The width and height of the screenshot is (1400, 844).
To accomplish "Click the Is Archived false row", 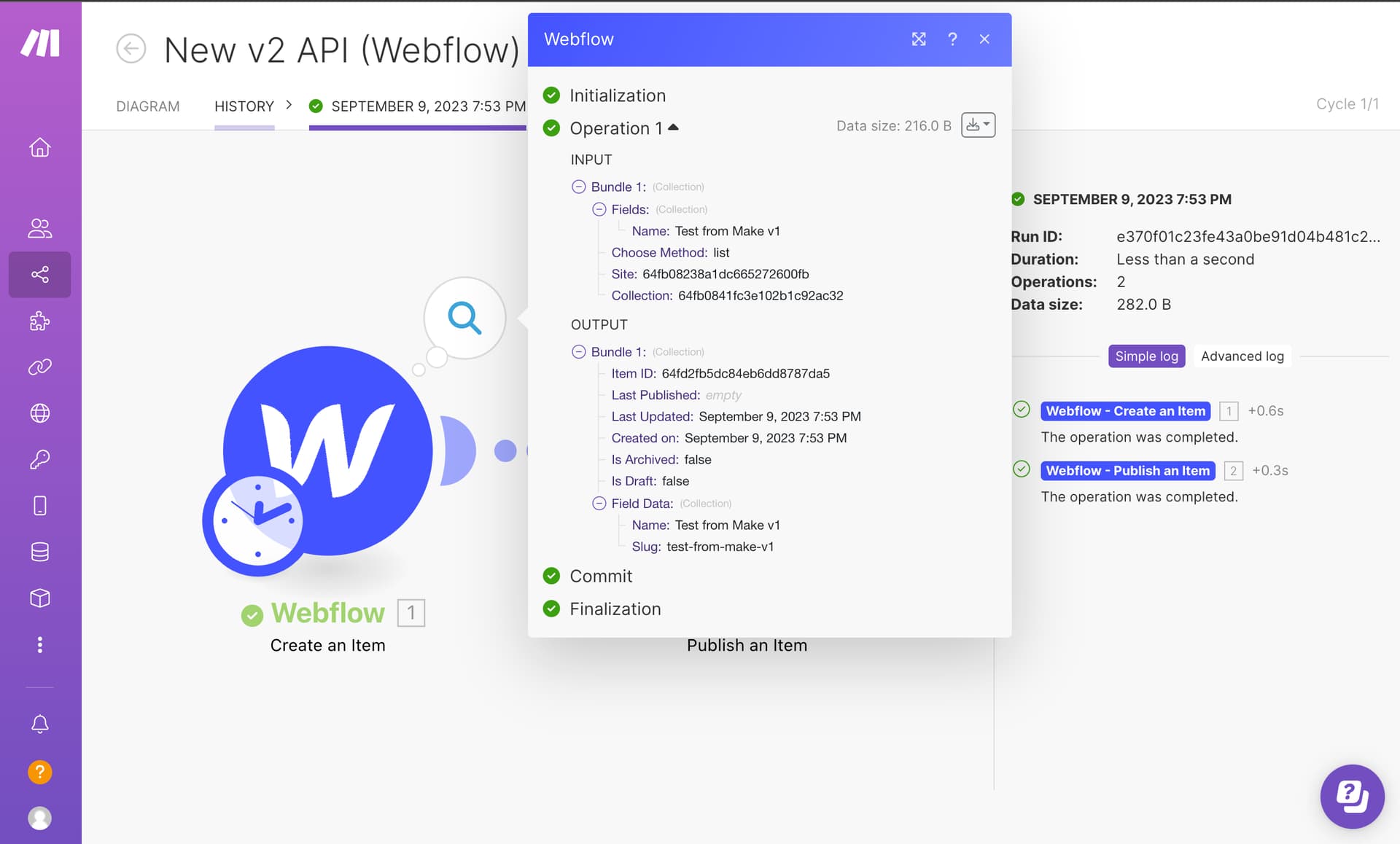I will 661,459.
